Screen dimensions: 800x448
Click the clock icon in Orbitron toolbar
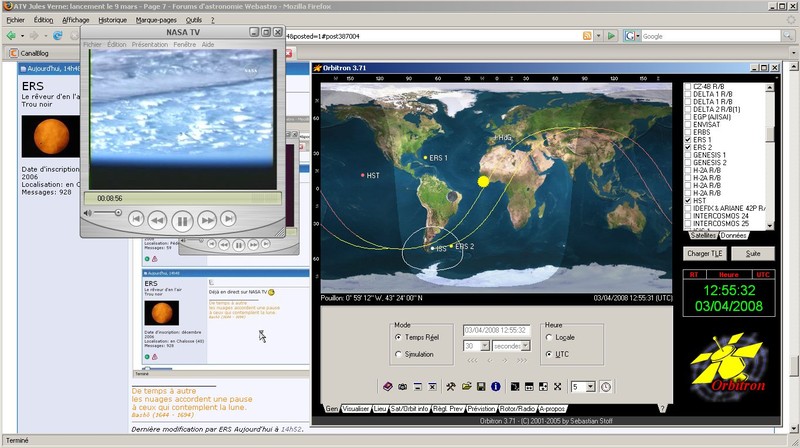coord(606,387)
